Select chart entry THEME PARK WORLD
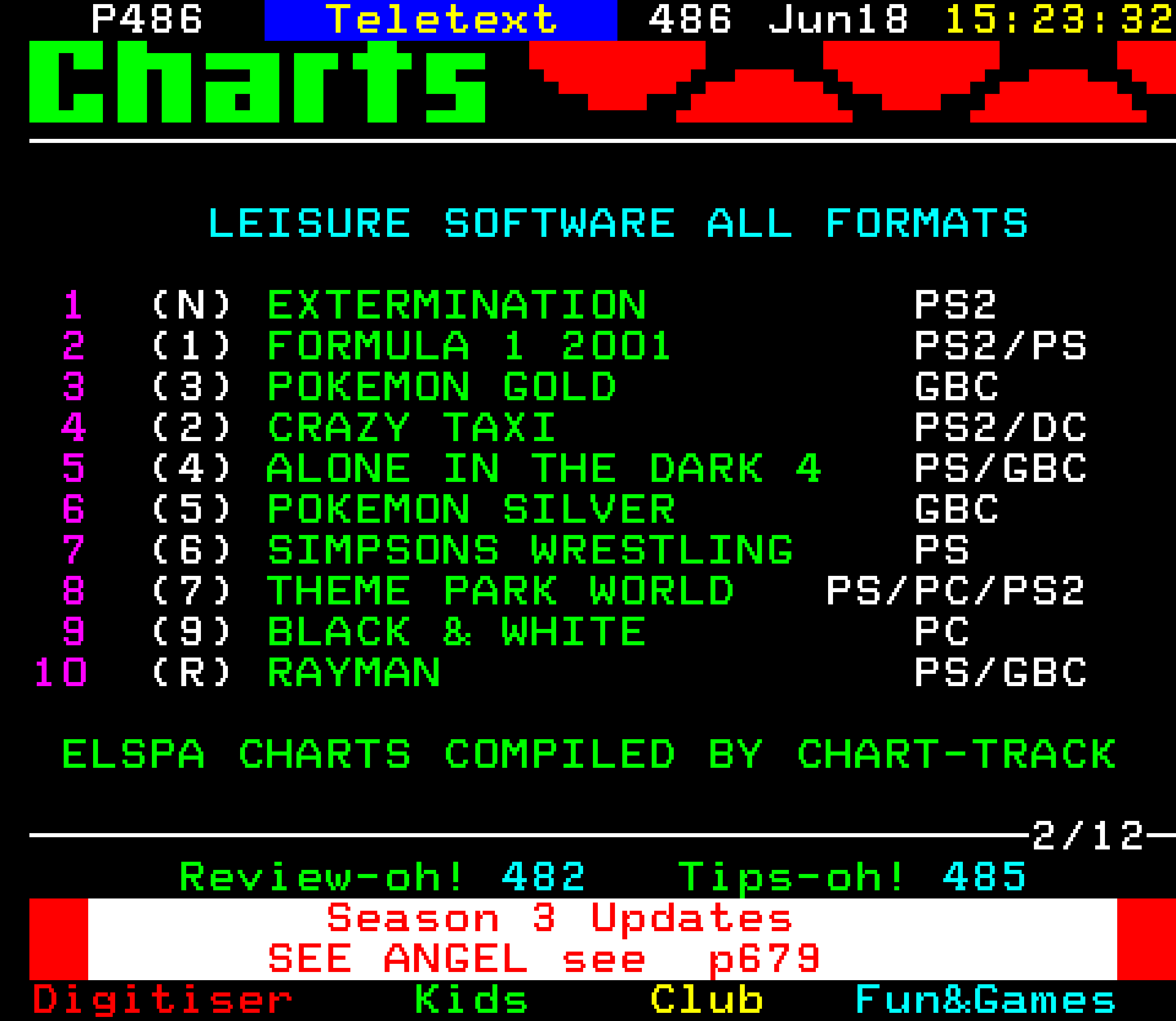This screenshot has height=1021, width=1176. [501, 591]
